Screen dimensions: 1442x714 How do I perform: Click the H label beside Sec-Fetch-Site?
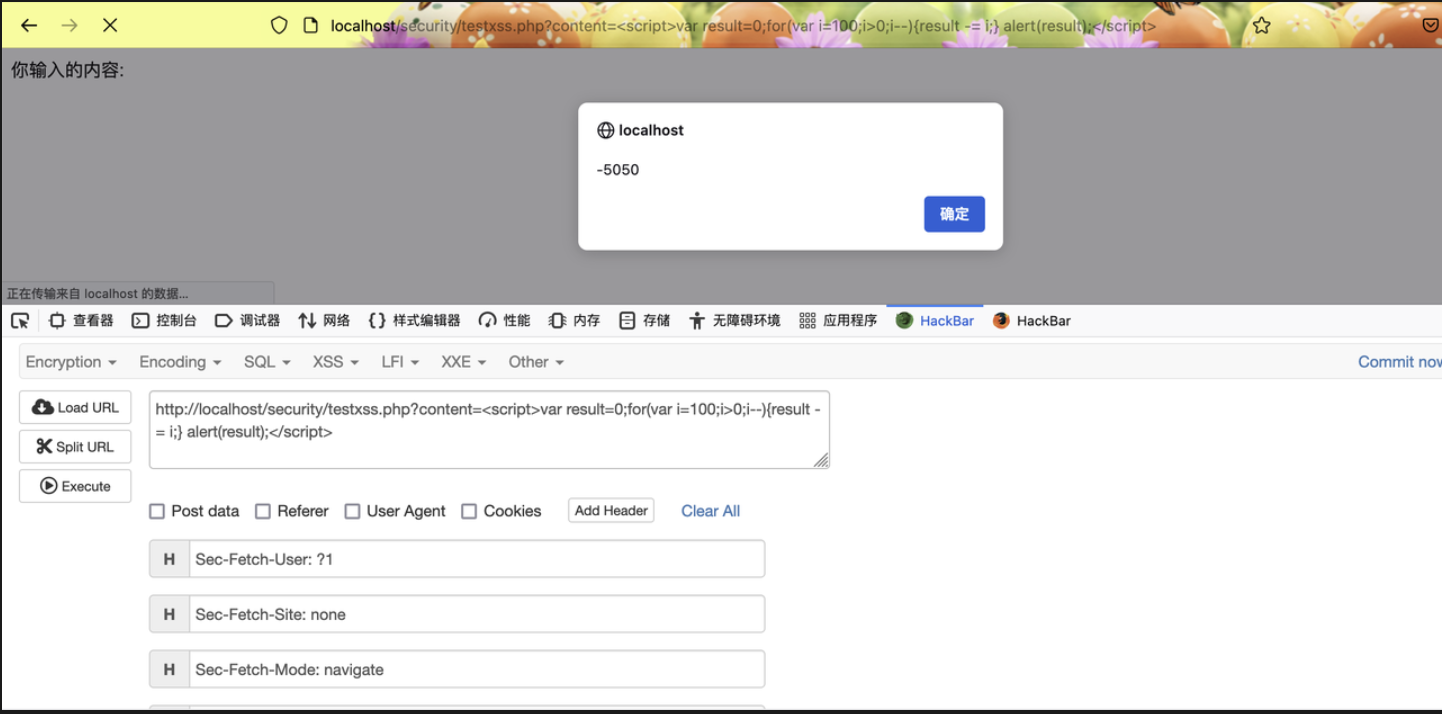click(169, 614)
